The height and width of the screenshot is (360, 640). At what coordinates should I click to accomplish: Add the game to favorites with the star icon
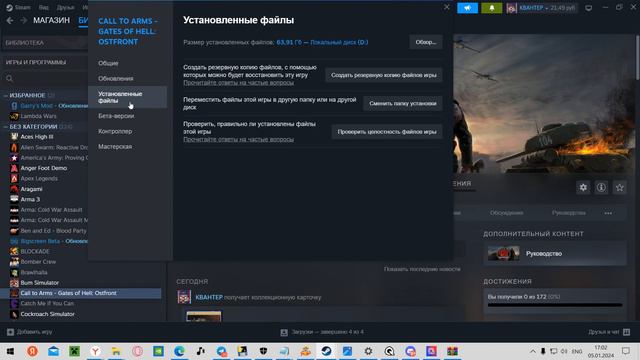point(620,187)
